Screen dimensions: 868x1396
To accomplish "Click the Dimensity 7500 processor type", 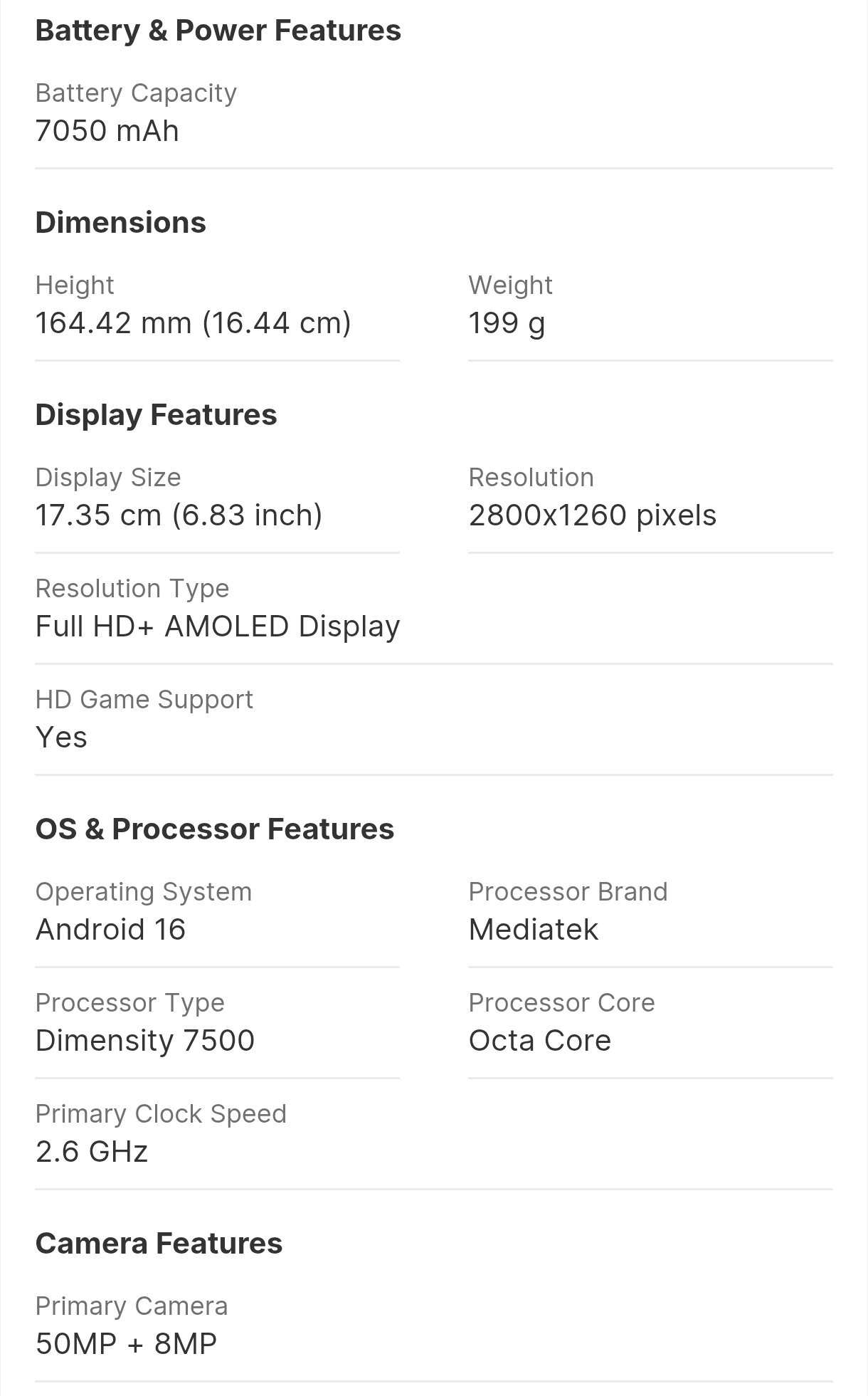I will pos(145,1041).
